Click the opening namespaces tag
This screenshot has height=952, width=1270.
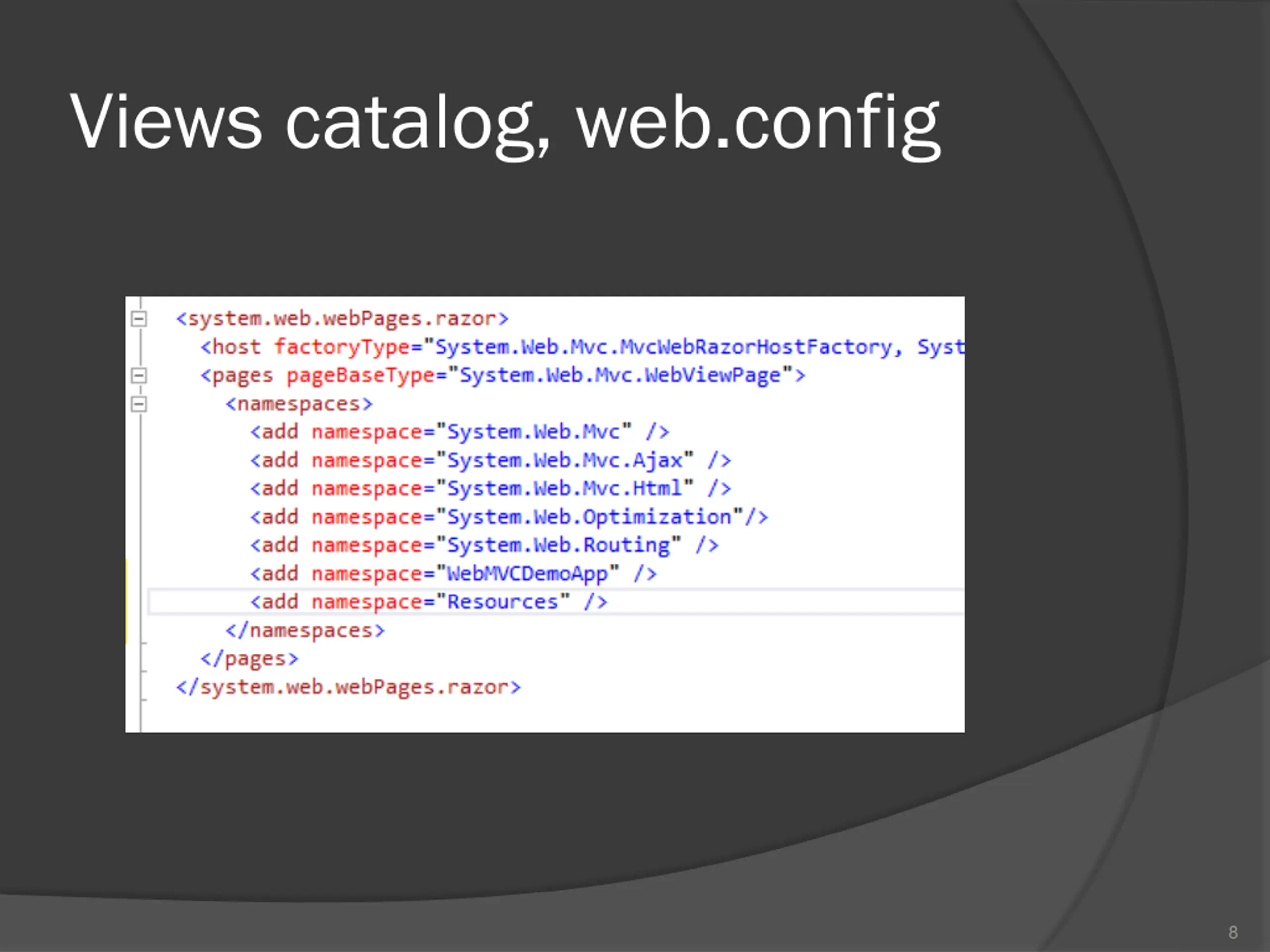pos(299,404)
